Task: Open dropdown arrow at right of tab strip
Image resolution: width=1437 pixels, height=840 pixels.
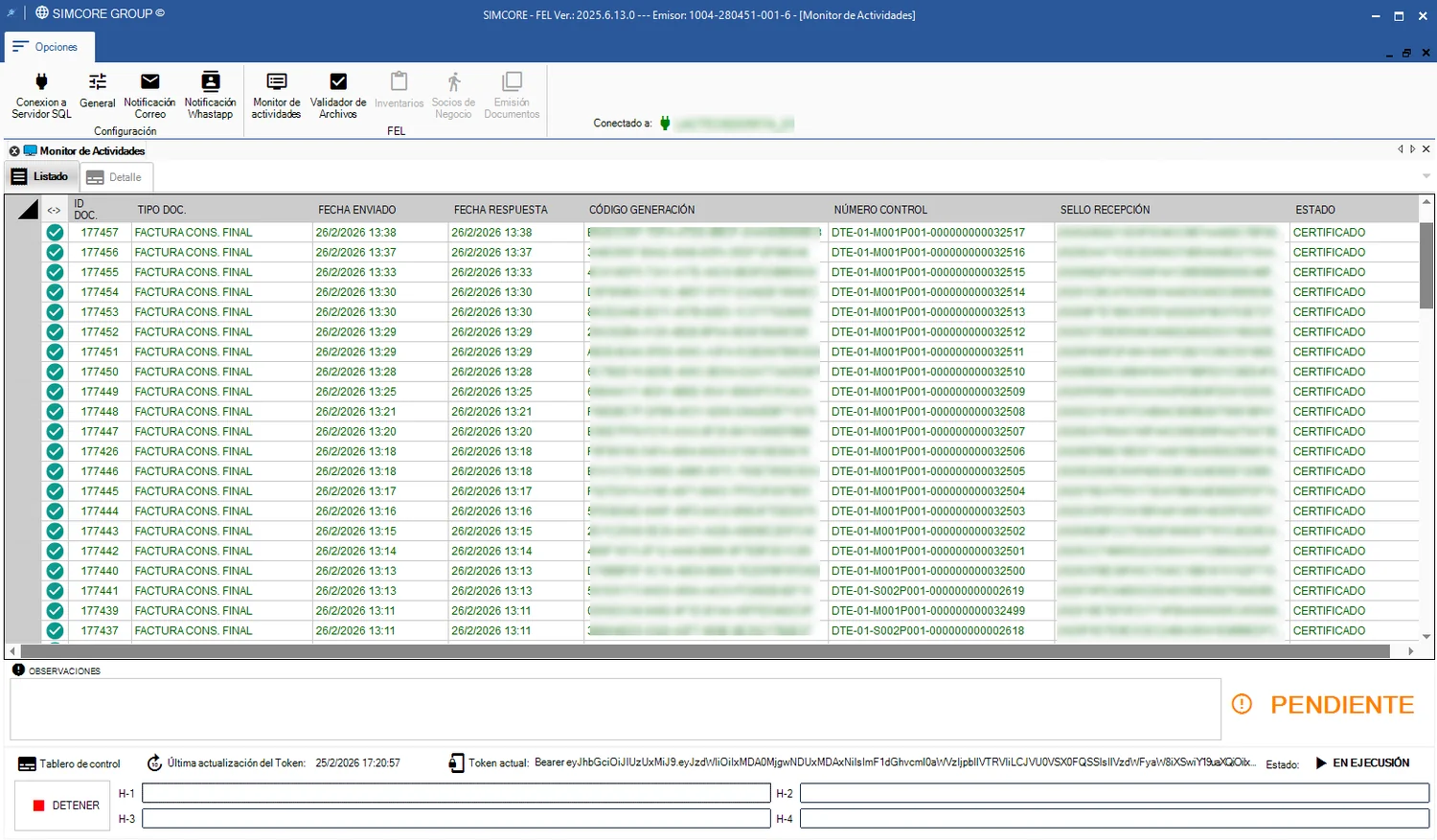Action: [x=1426, y=176]
